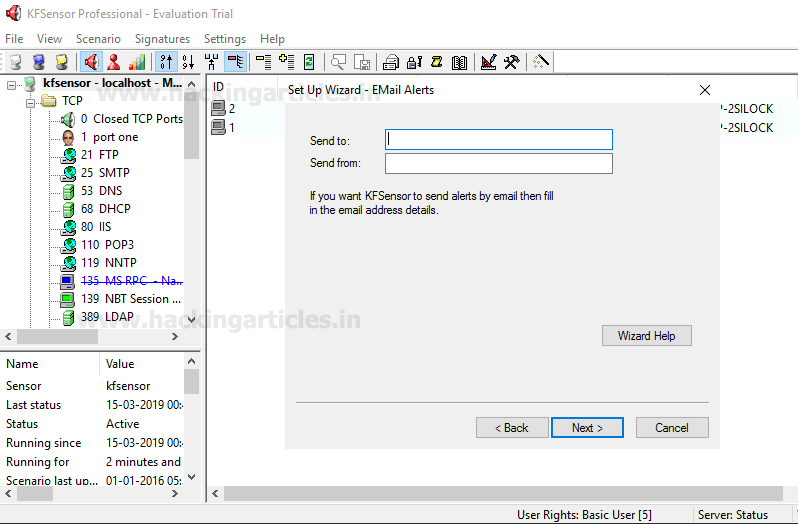Collapse the kfsensor - localhost root node
Screen dimensions: 798x524
[x=12, y=84]
